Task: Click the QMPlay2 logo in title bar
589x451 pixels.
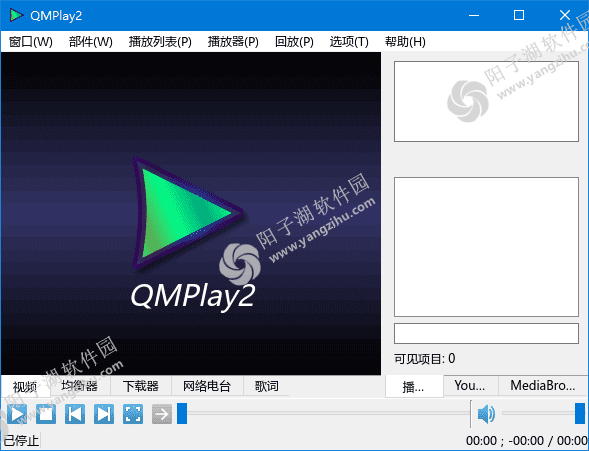Action: pyautogui.click(x=17, y=15)
